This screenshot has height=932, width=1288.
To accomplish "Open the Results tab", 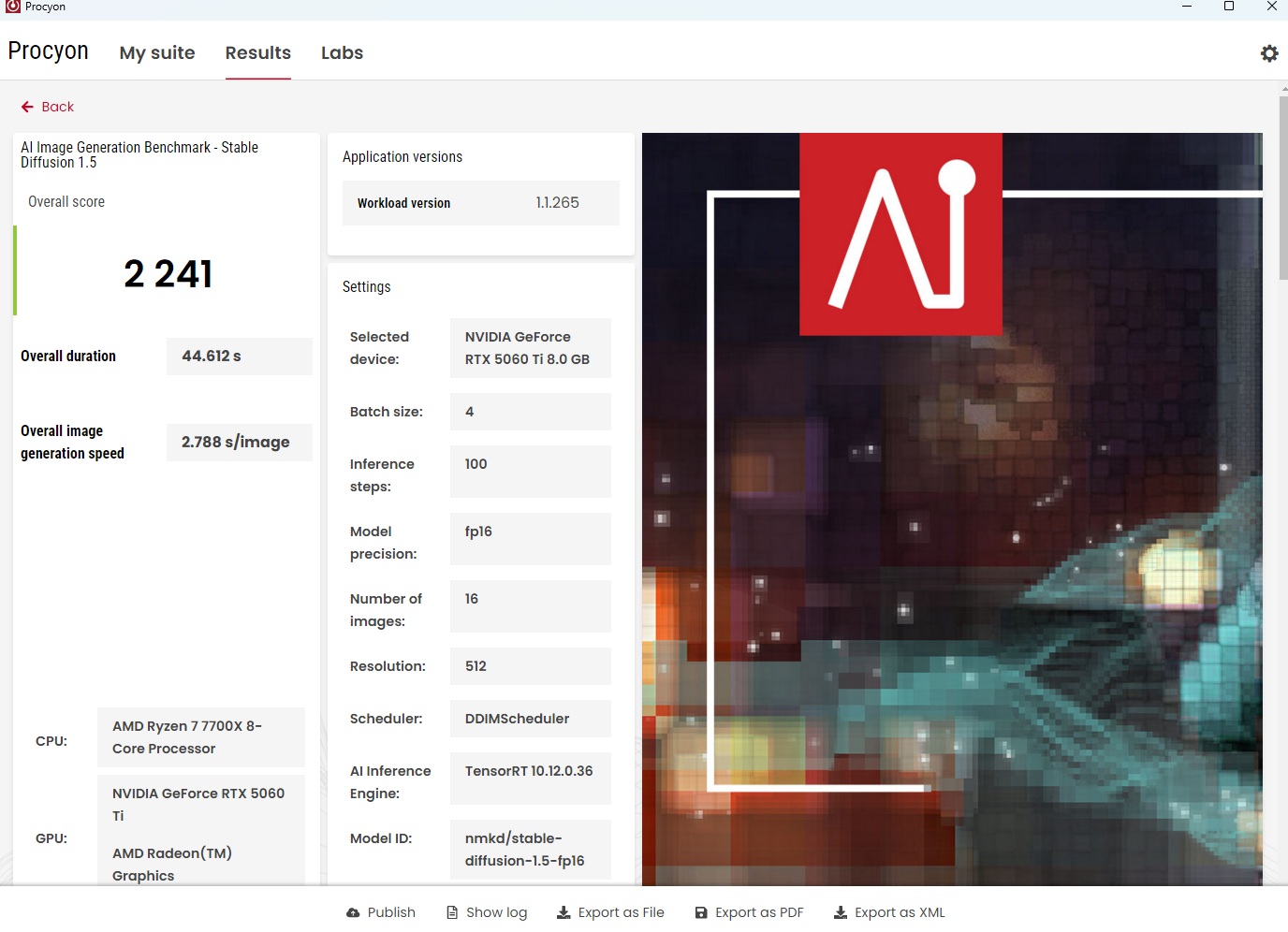I will tap(258, 52).
